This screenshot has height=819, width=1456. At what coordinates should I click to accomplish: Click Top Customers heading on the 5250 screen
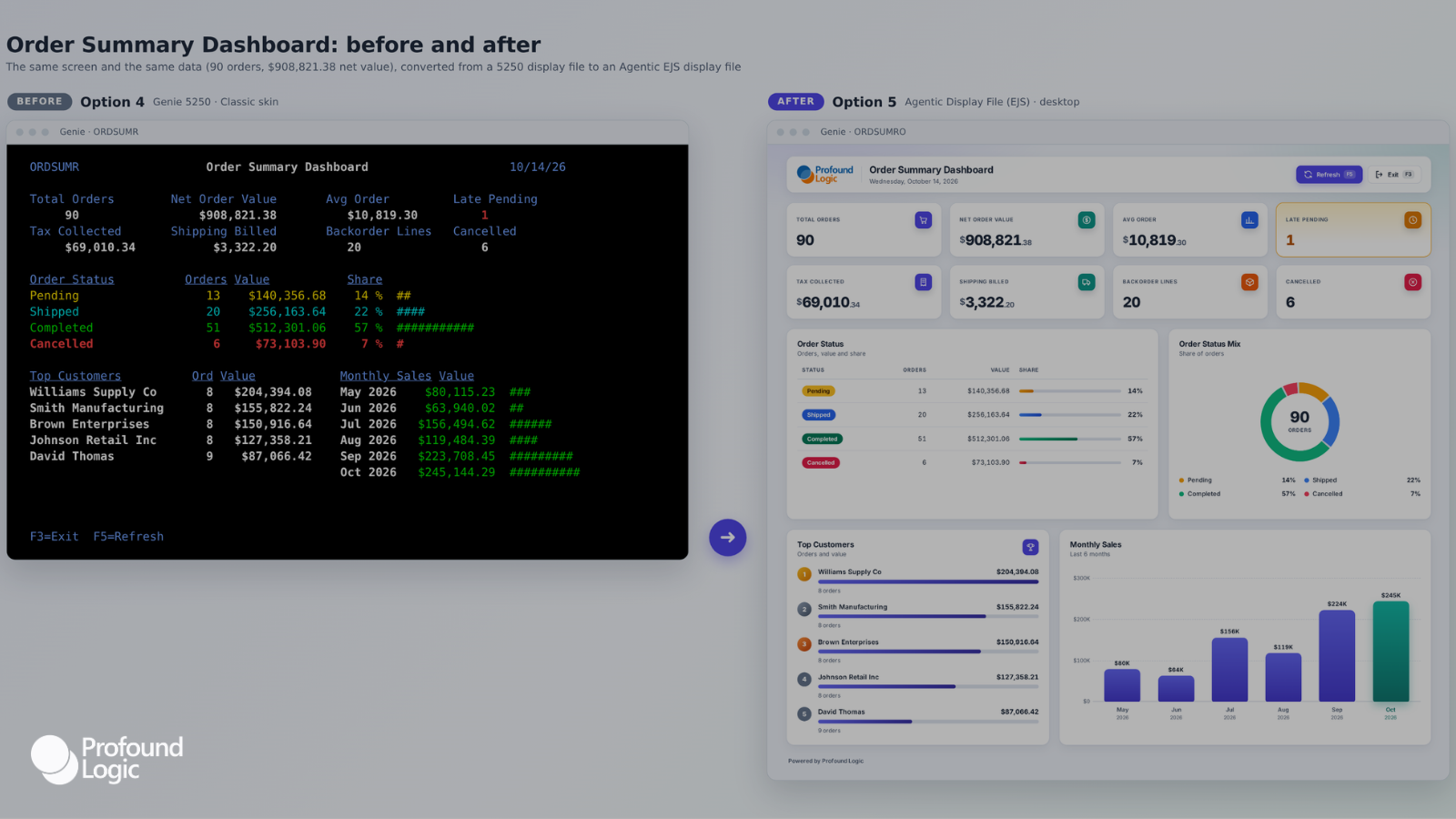75,376
